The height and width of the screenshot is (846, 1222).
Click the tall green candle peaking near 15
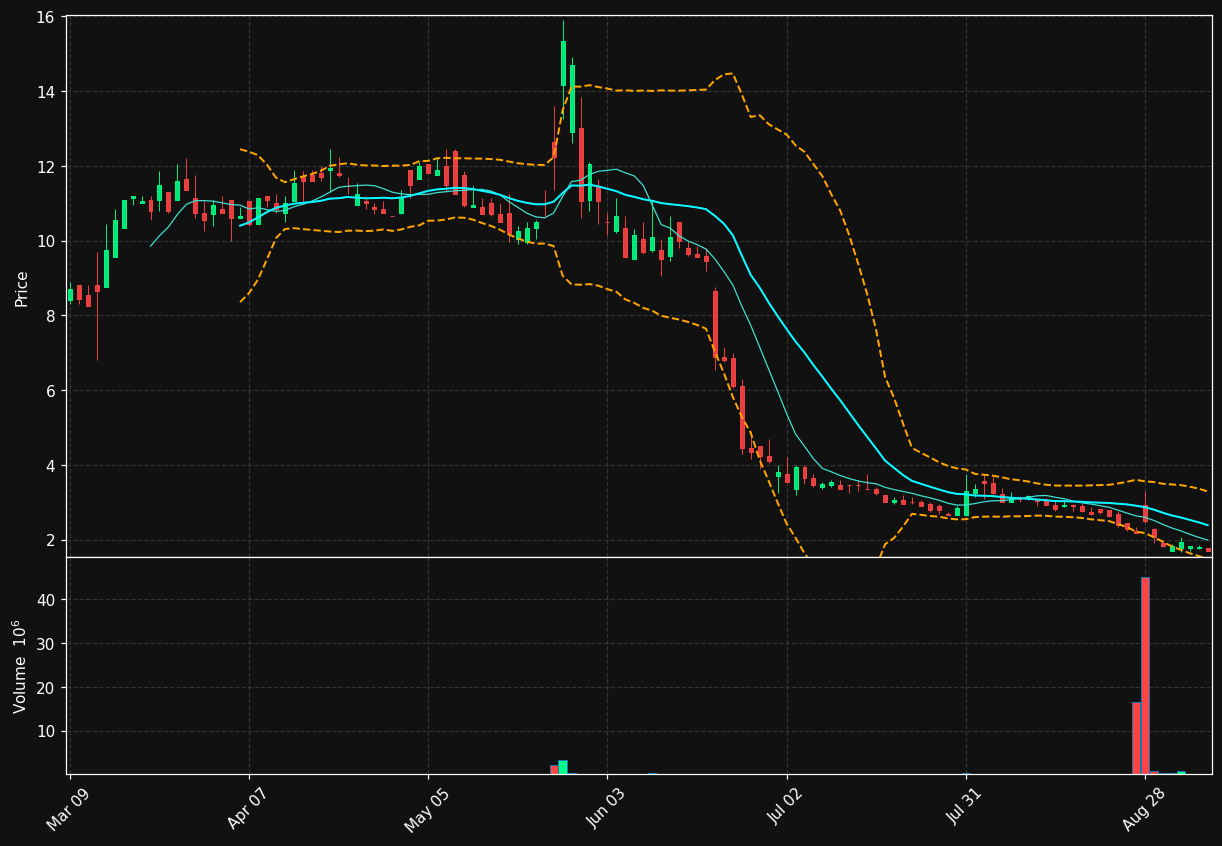pyautogui.click(x=563, y=63)
